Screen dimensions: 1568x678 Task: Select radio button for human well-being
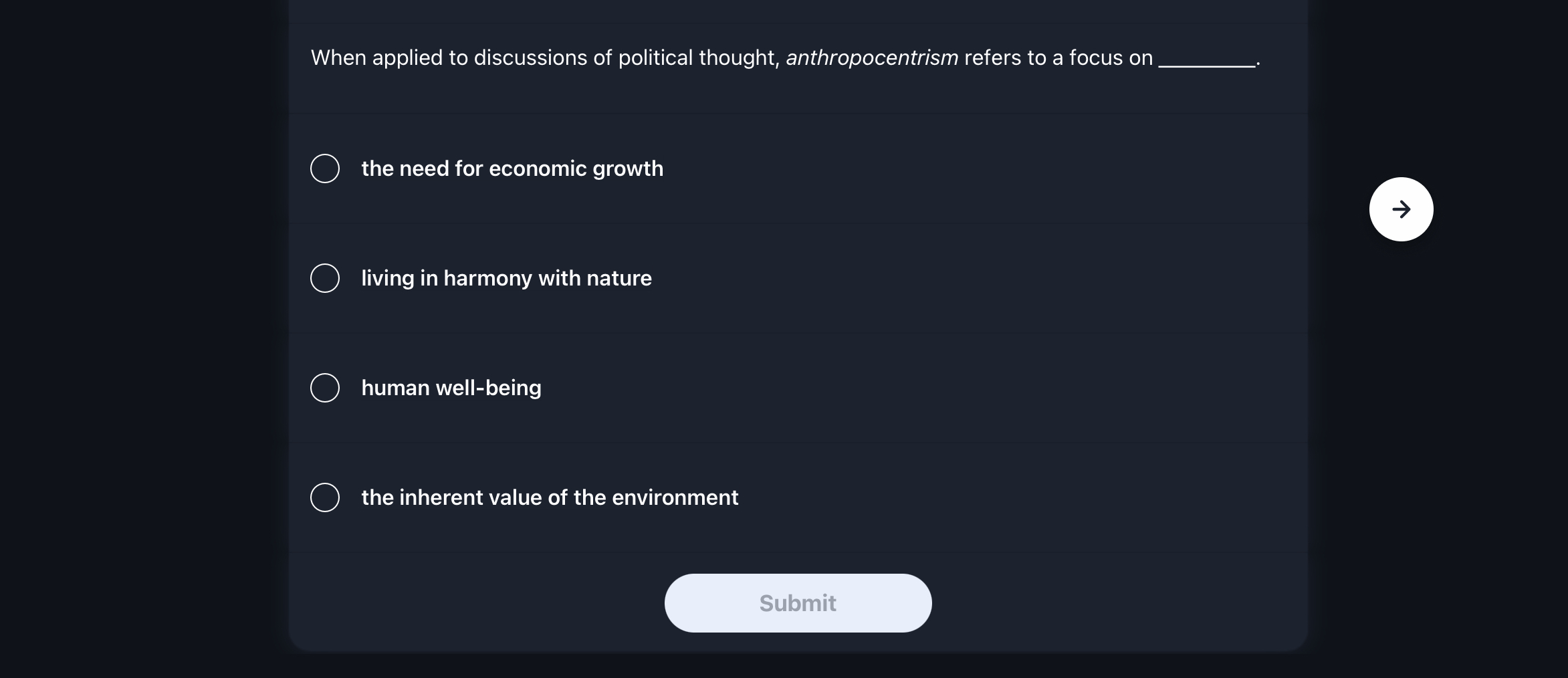tap(325, 387)
